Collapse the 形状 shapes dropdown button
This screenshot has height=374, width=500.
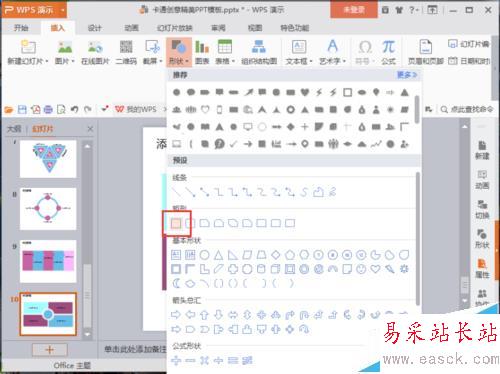click(x=179, y=53)
